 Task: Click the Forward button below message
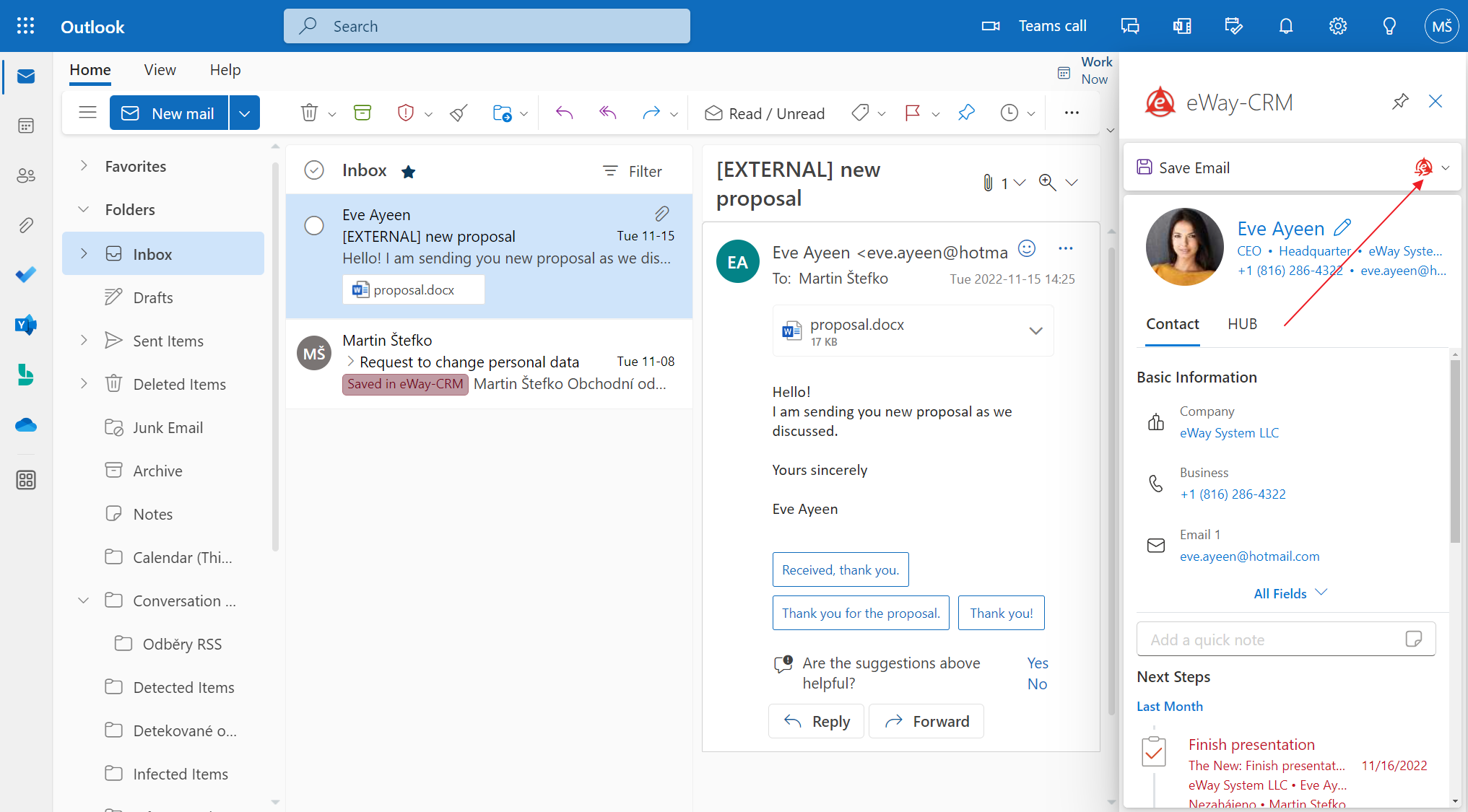click(x=926, y=721)
